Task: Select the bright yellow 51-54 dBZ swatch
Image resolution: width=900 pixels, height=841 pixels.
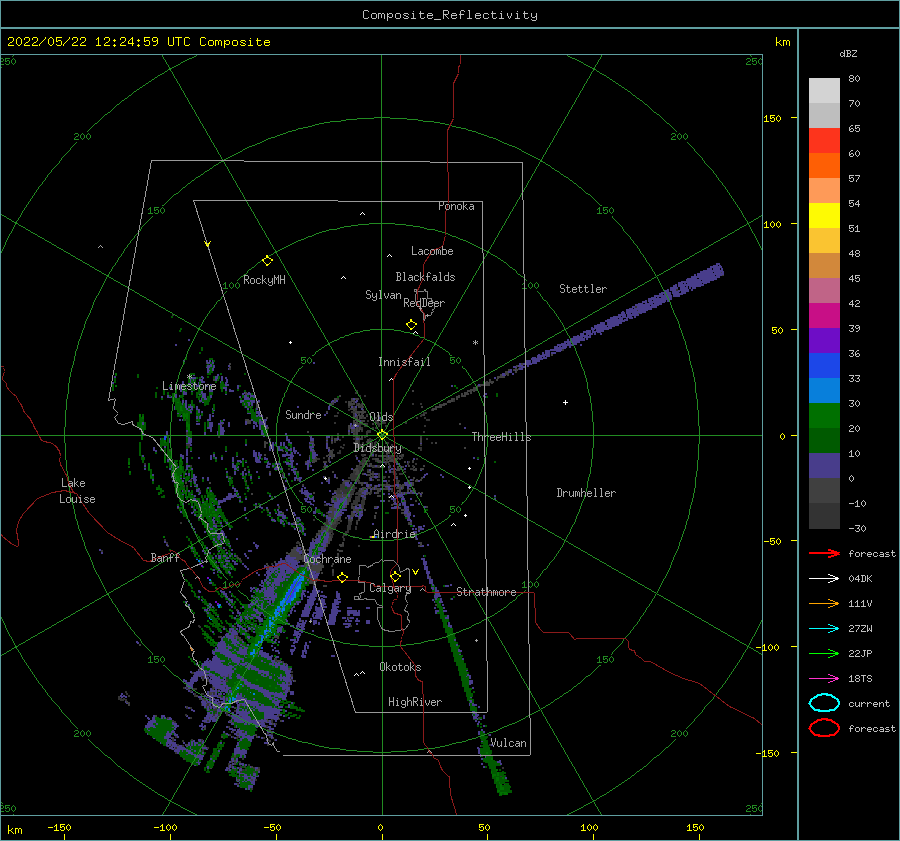Action: click(824, 215)
